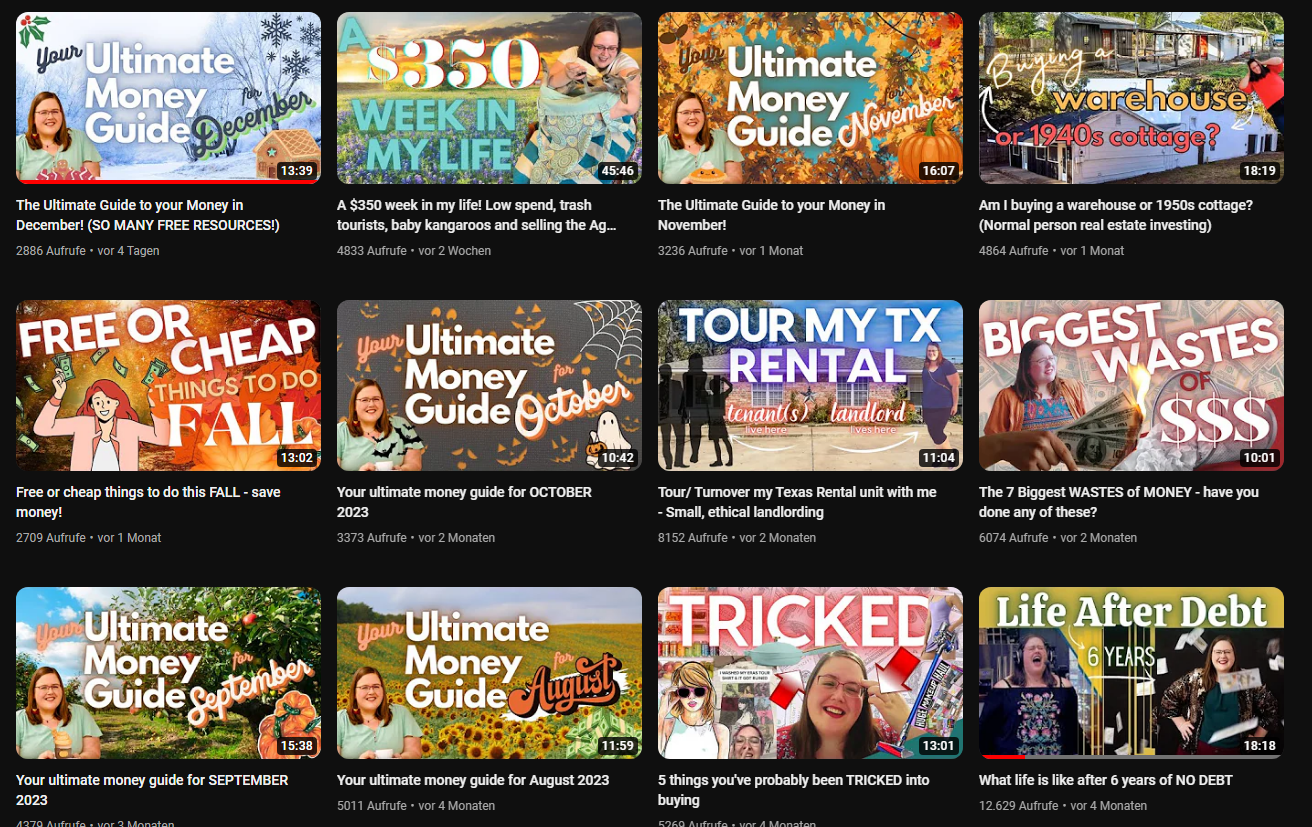Screen dimensions: 1312x827
Task: Click the 'Buying a warehouse' thumbnail
Action: pos(1131,97)
